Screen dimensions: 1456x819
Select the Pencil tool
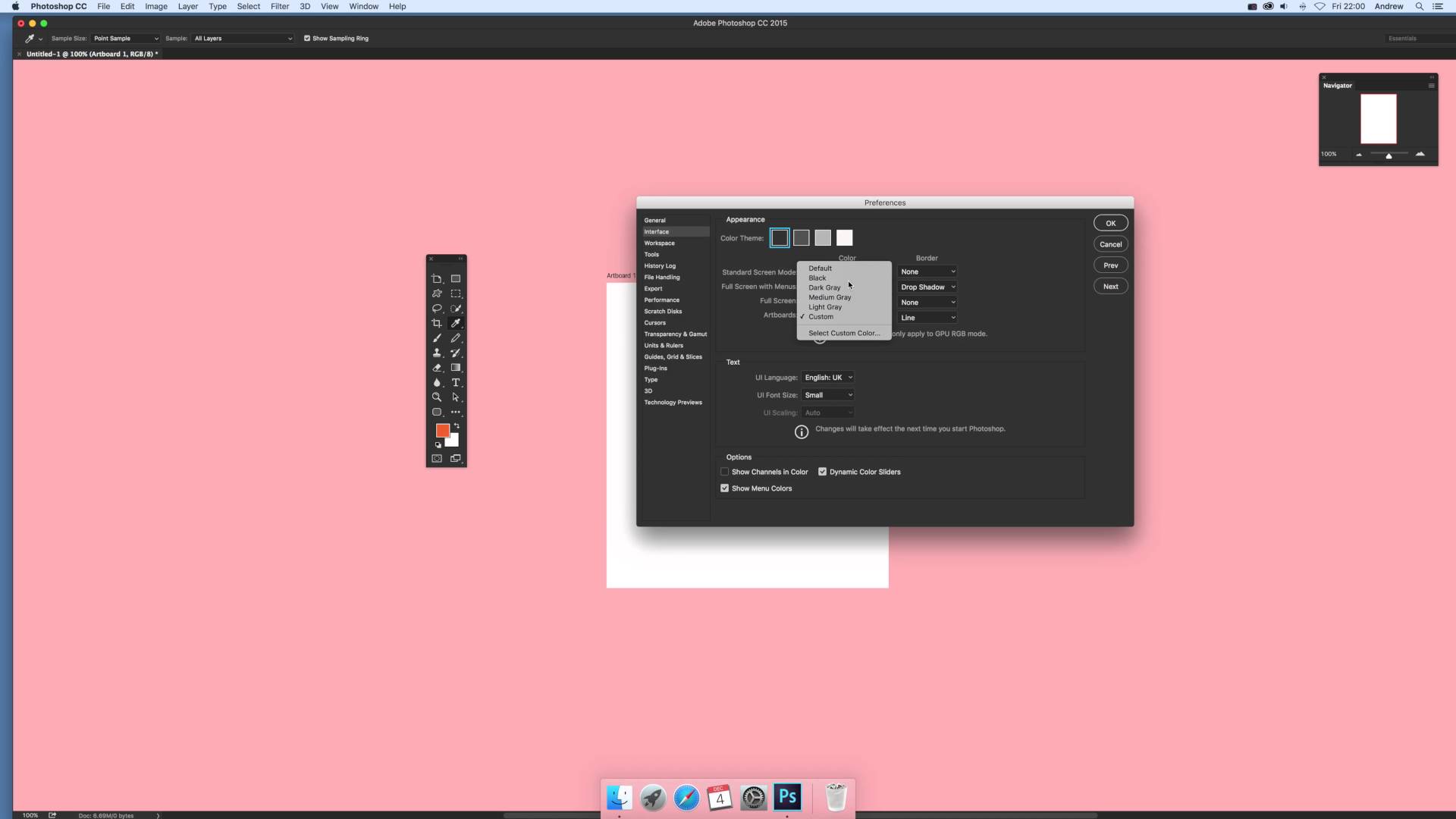[456, 338]
